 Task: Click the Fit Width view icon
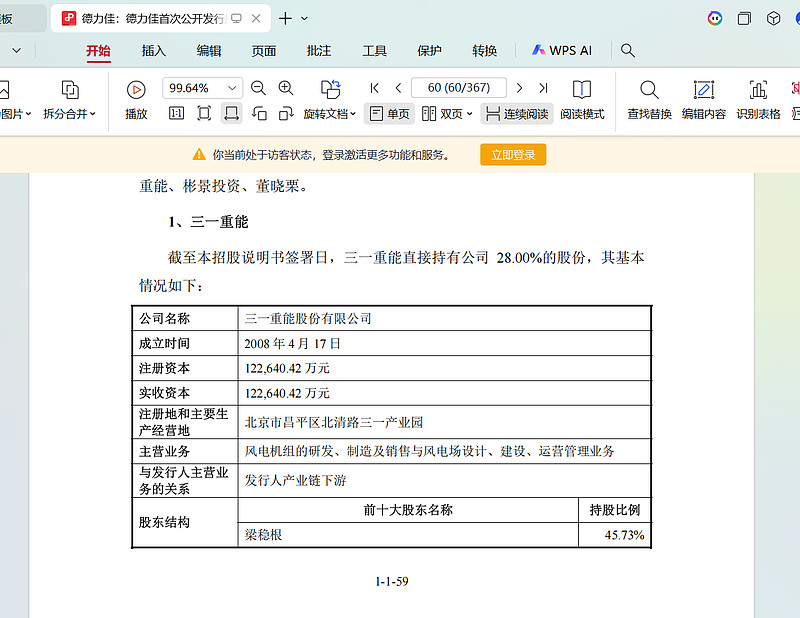coord(231,114)
